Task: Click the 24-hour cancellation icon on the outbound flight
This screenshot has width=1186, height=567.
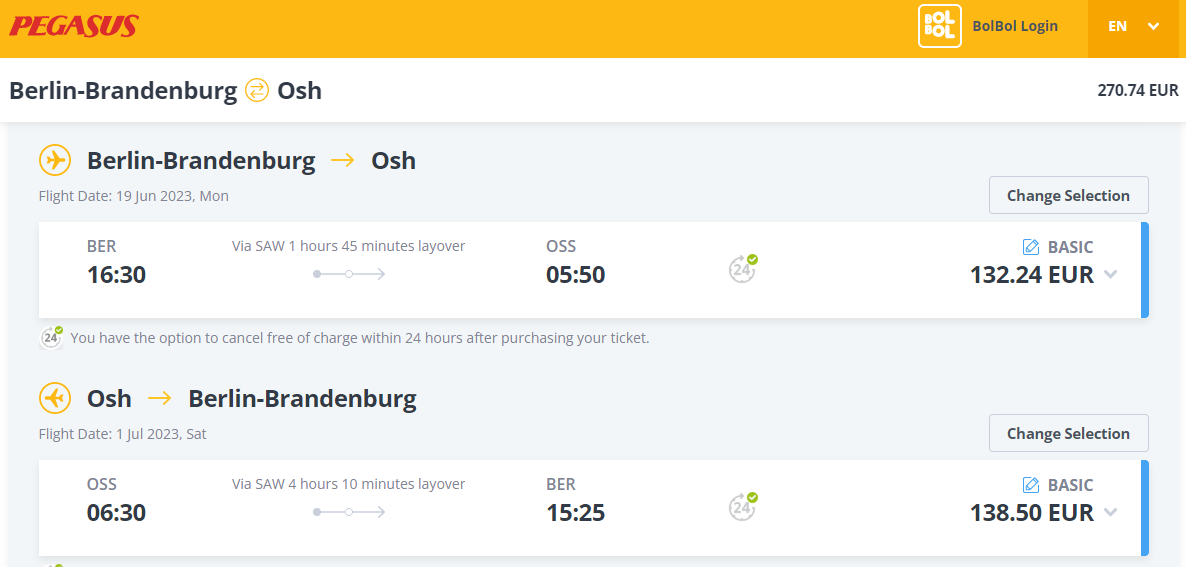Action: click(743, 268)
